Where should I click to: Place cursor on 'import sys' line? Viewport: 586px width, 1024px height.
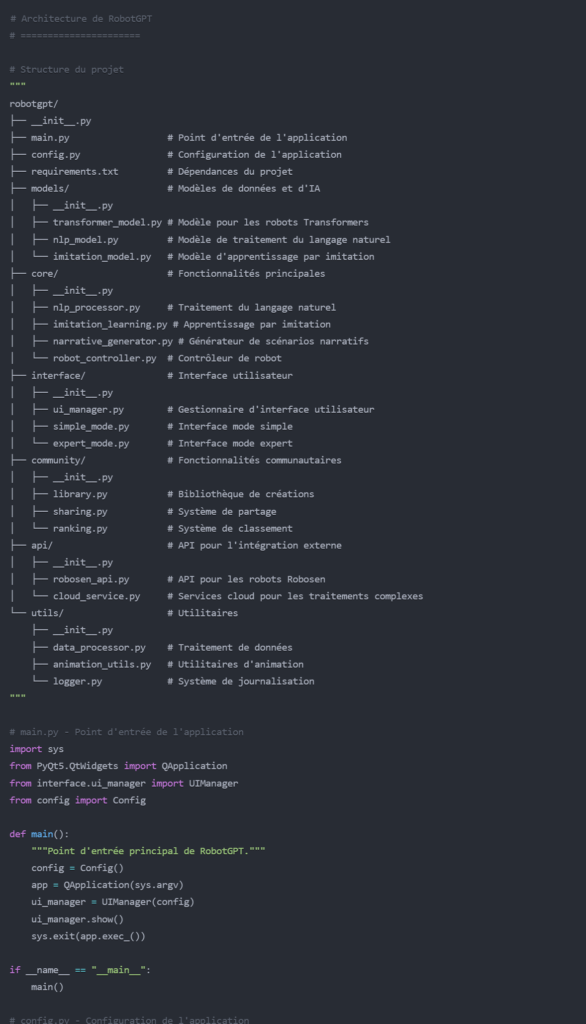[37, 749]
